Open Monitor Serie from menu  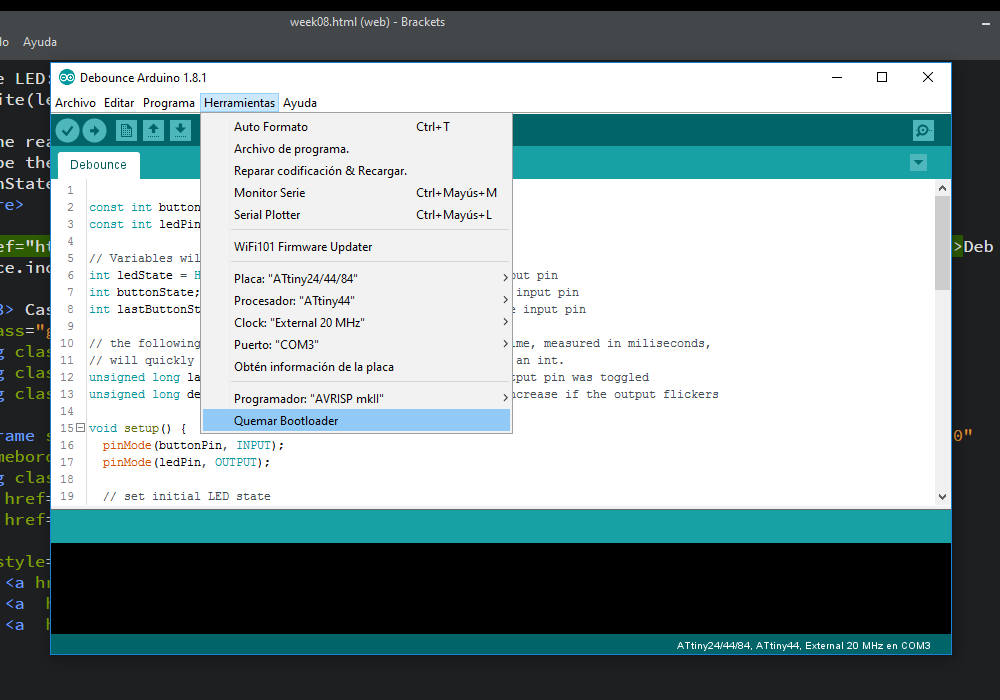356,193
